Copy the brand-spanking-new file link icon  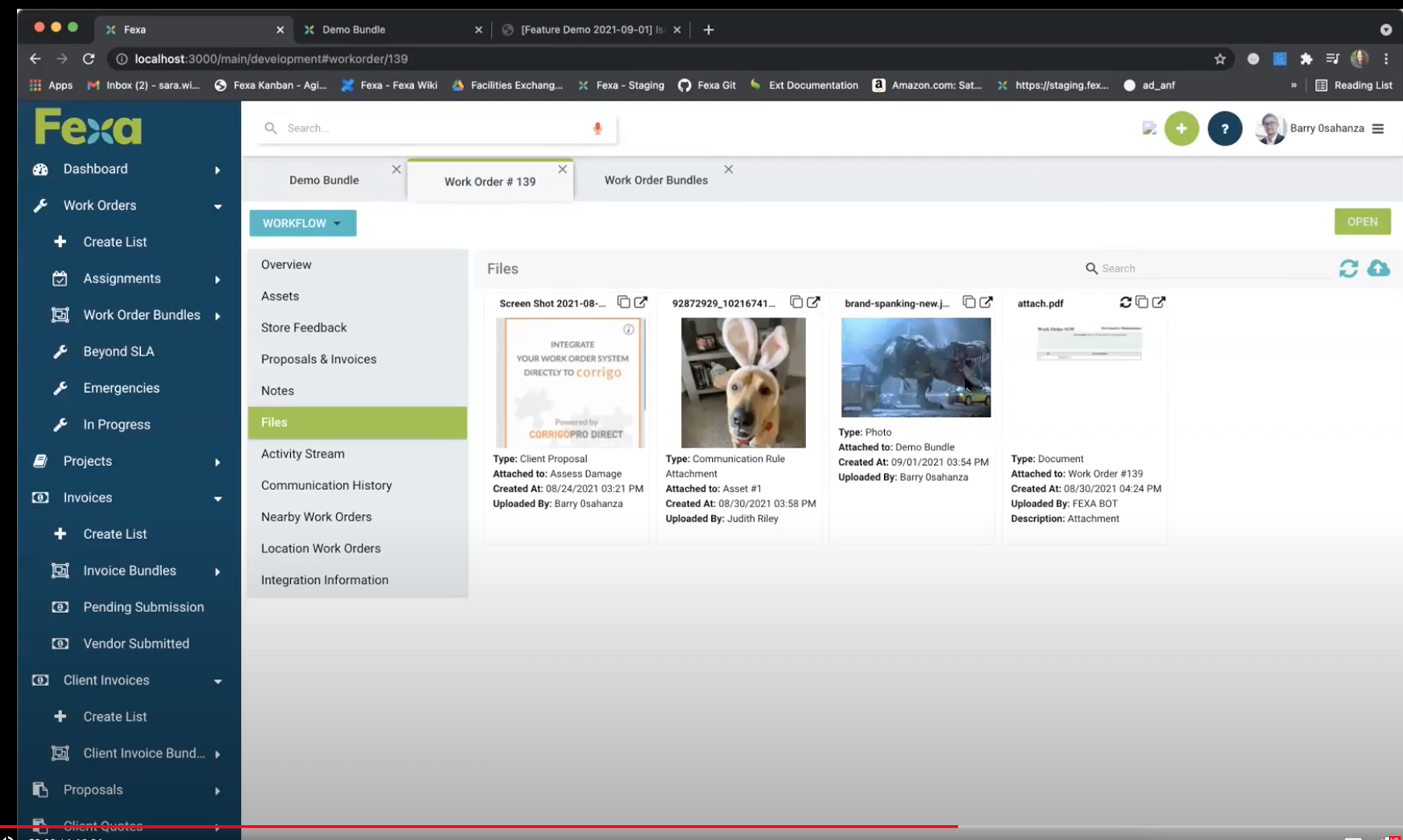(x=969, y=303)
